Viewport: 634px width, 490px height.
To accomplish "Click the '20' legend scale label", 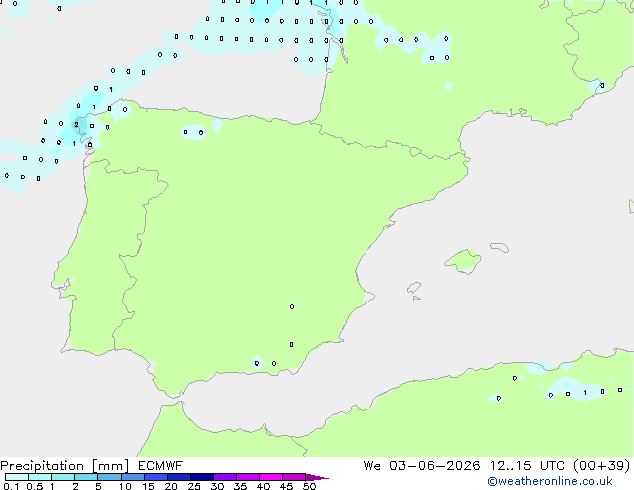I will pyautogui.click(x=171, y=486).
